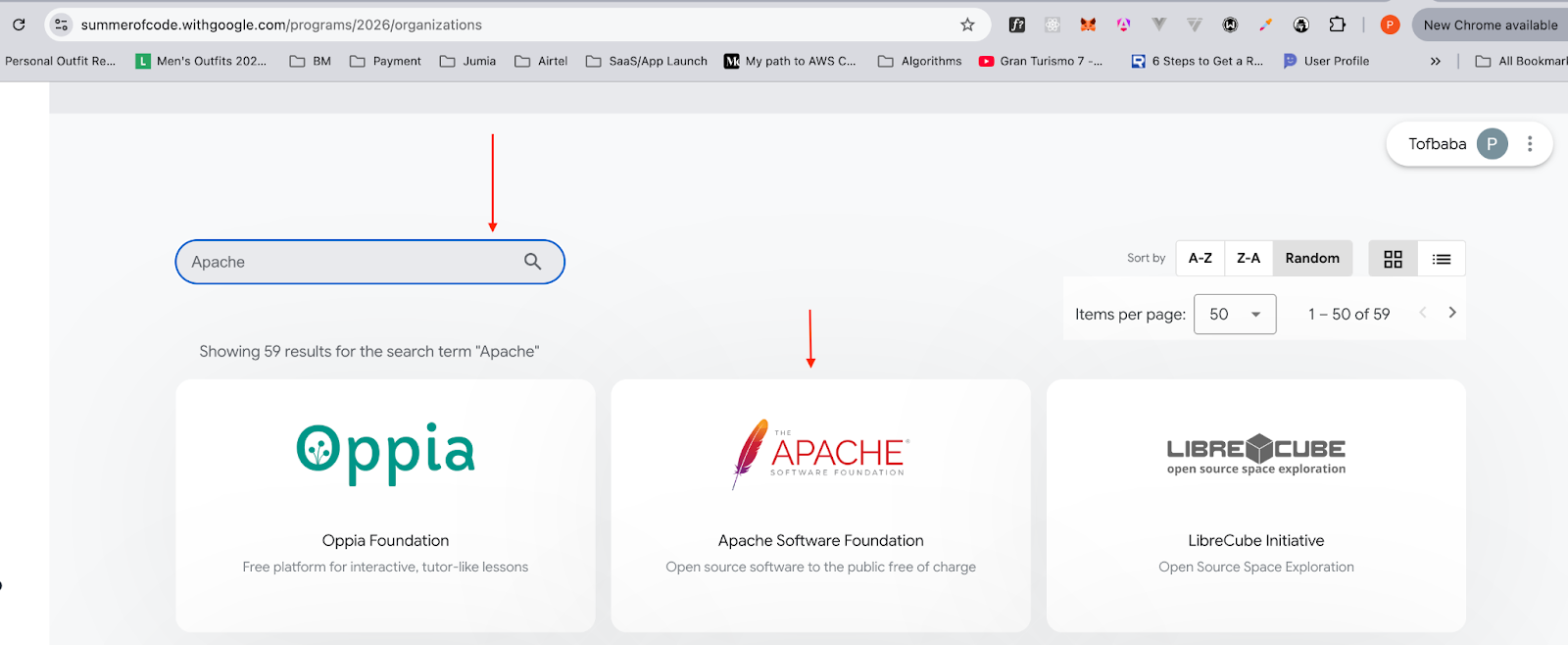Viewport: 1568px width, 645px height.
Task: Focus the Apache search input field
Action: [x=369, y=262]
